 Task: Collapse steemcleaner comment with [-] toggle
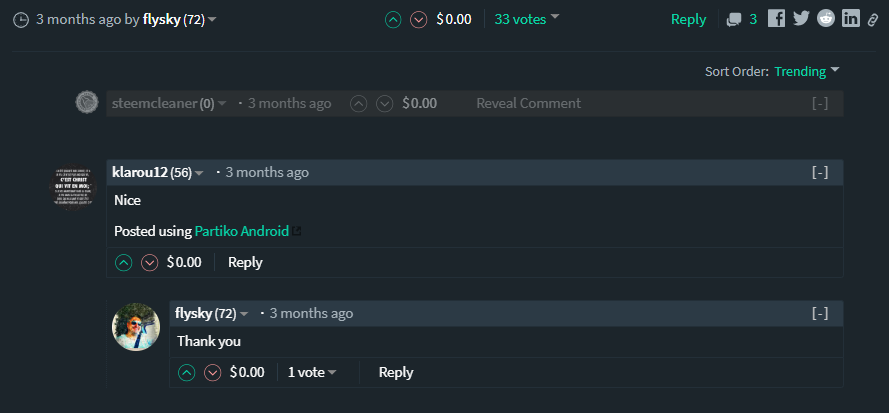pos(820,103)
